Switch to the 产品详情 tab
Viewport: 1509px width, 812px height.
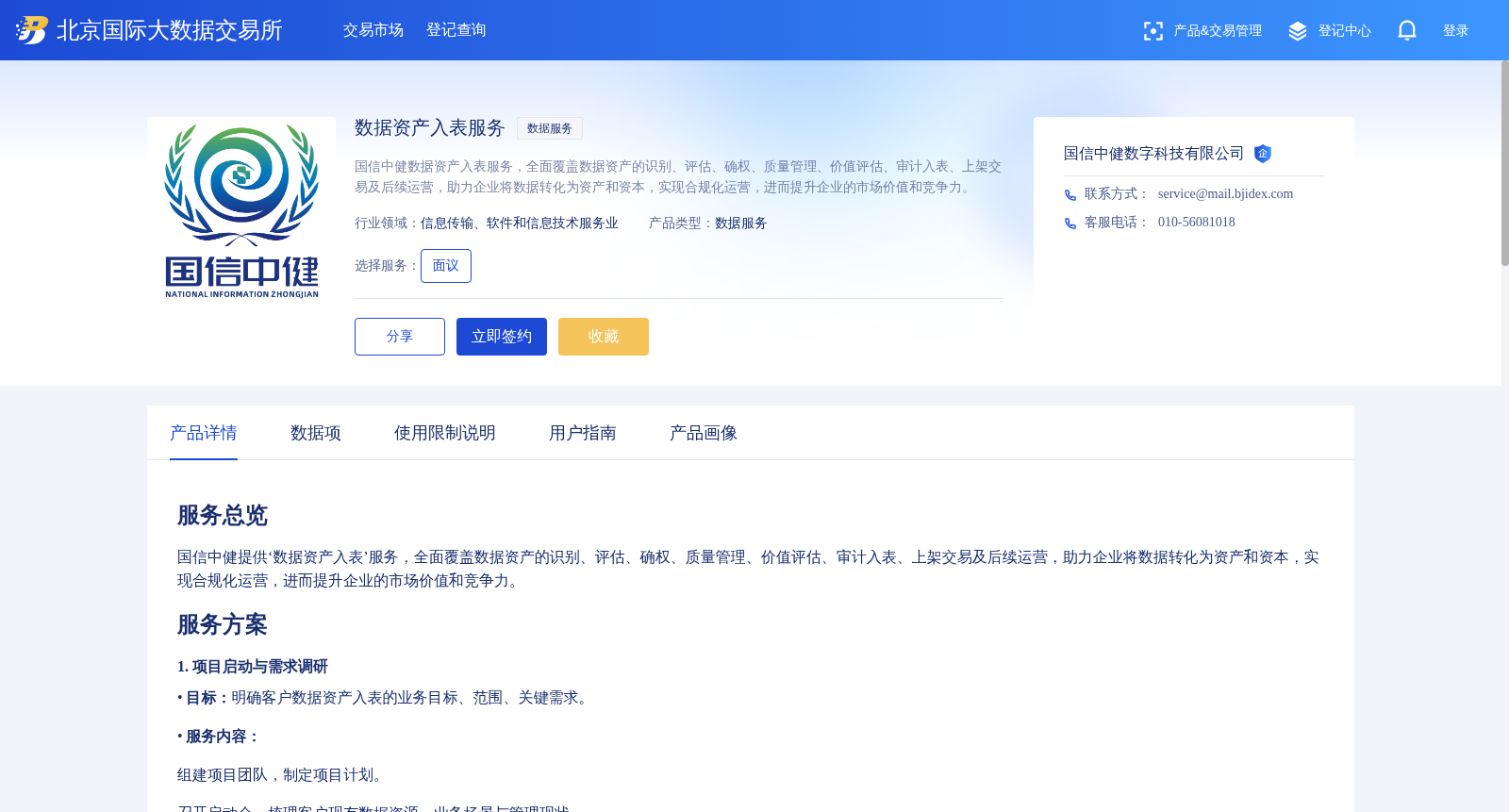tap(204, 433)
